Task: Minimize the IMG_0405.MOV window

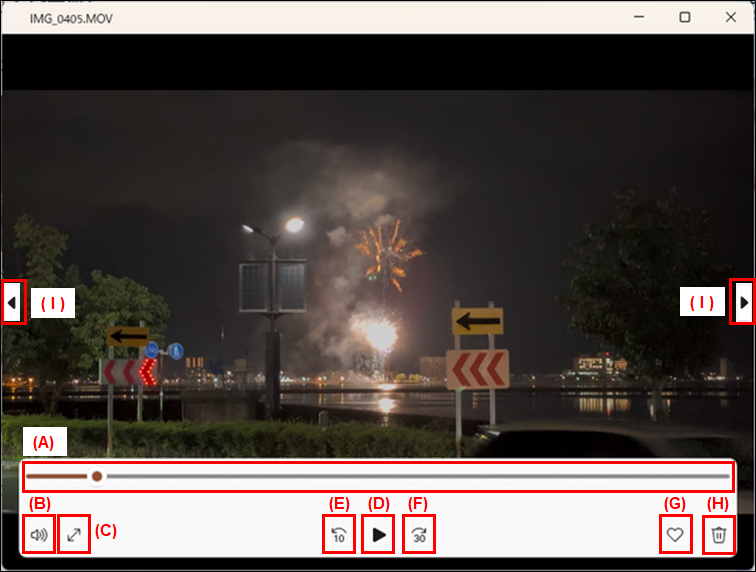Action: tap(638, 17)
